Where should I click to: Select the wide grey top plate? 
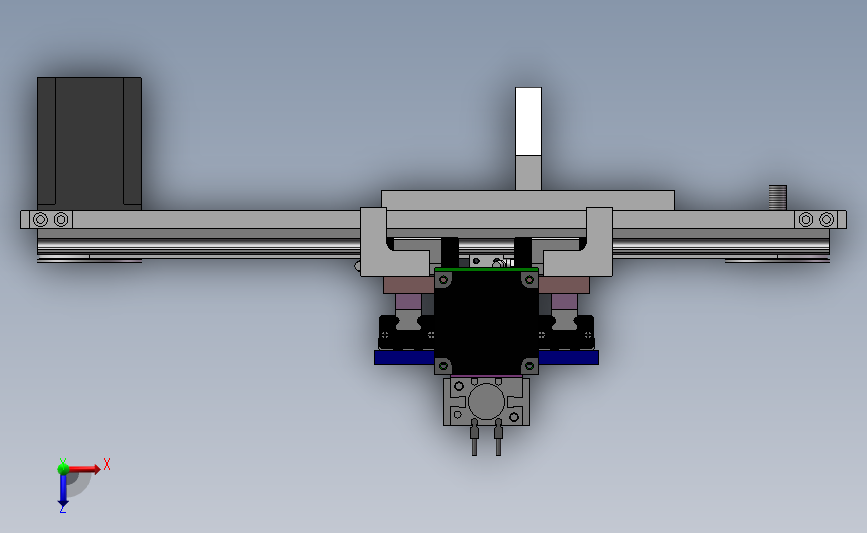coord(527,200)
